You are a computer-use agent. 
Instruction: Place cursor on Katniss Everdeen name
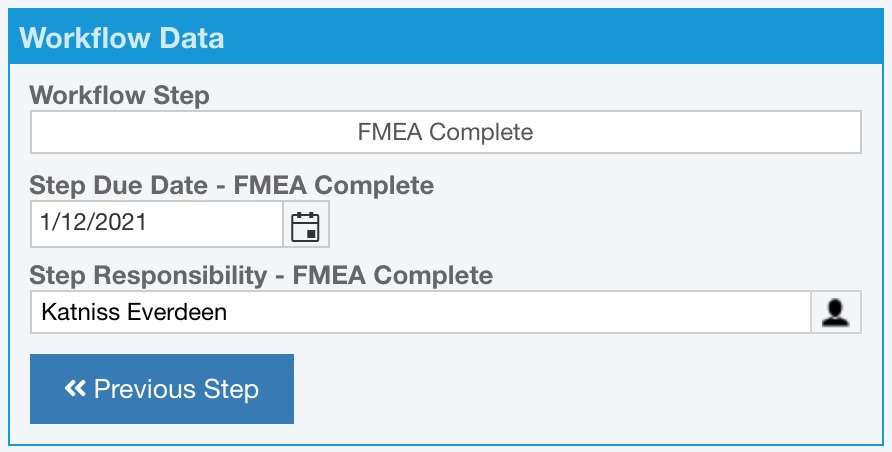(134, 312)
